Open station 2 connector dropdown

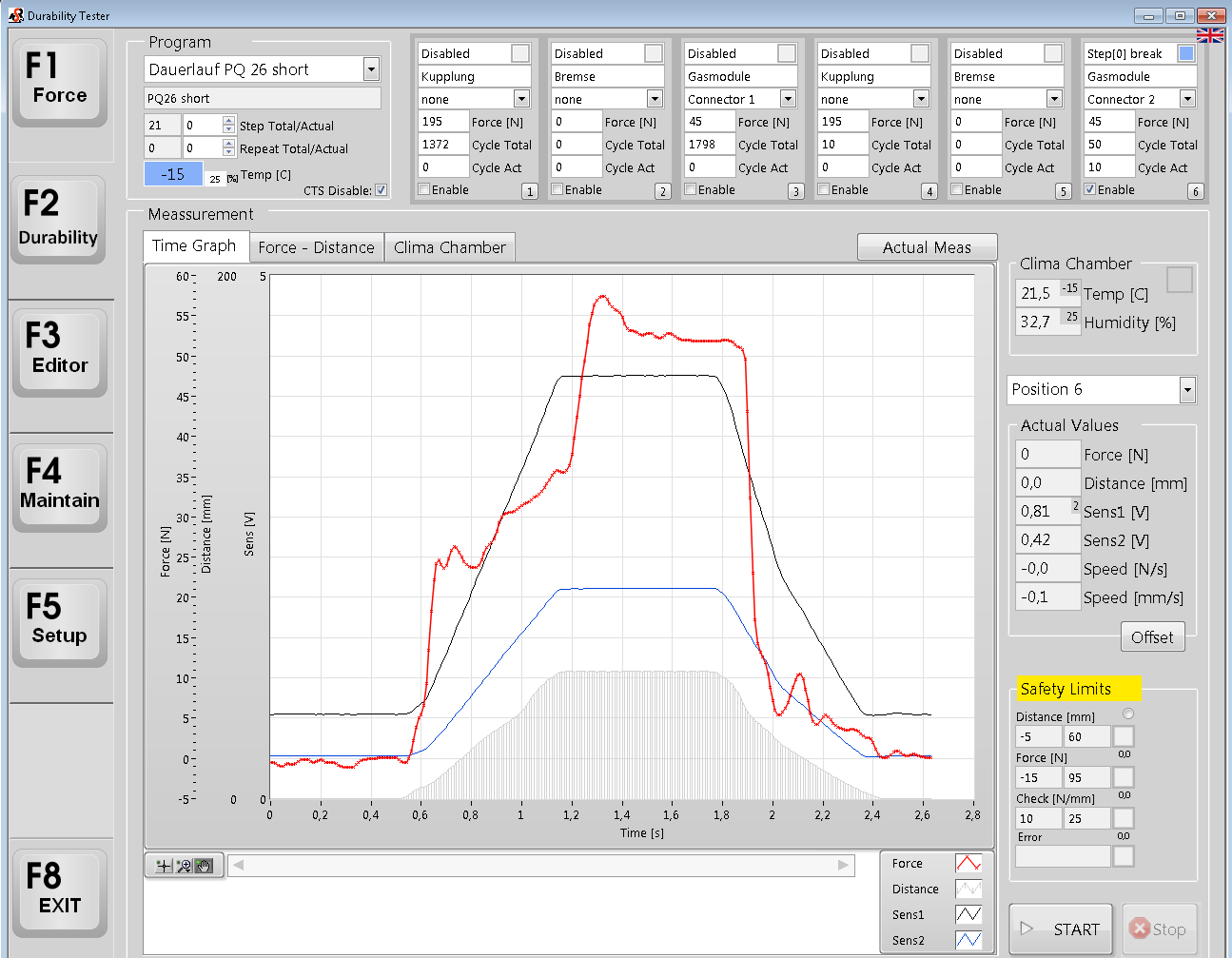coord(655,99)
